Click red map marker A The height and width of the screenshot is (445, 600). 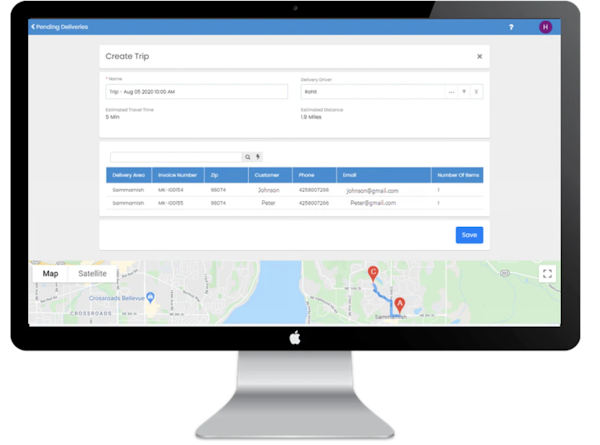pos(400,304)
